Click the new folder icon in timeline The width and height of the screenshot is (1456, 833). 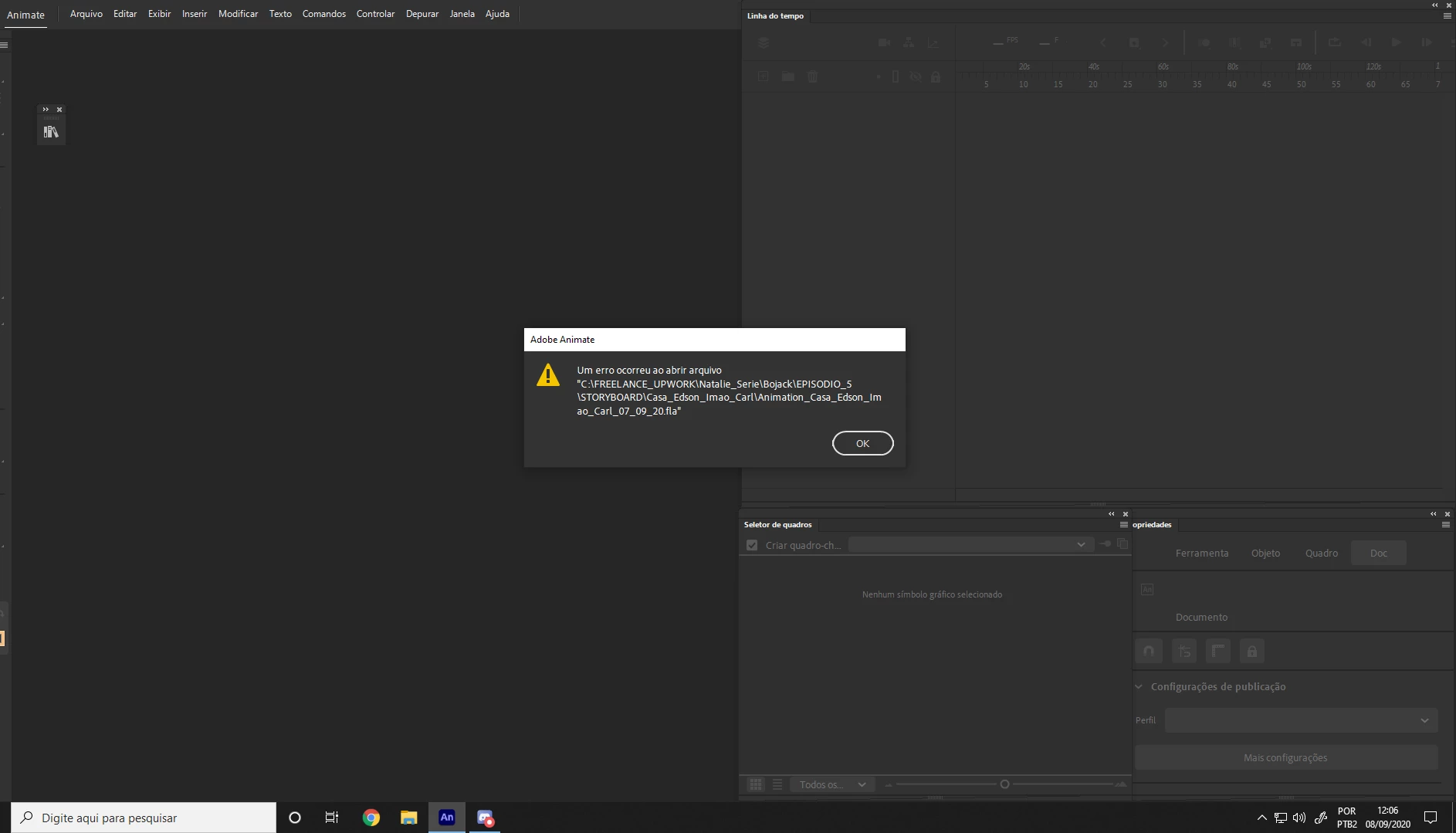pos(787,76)
